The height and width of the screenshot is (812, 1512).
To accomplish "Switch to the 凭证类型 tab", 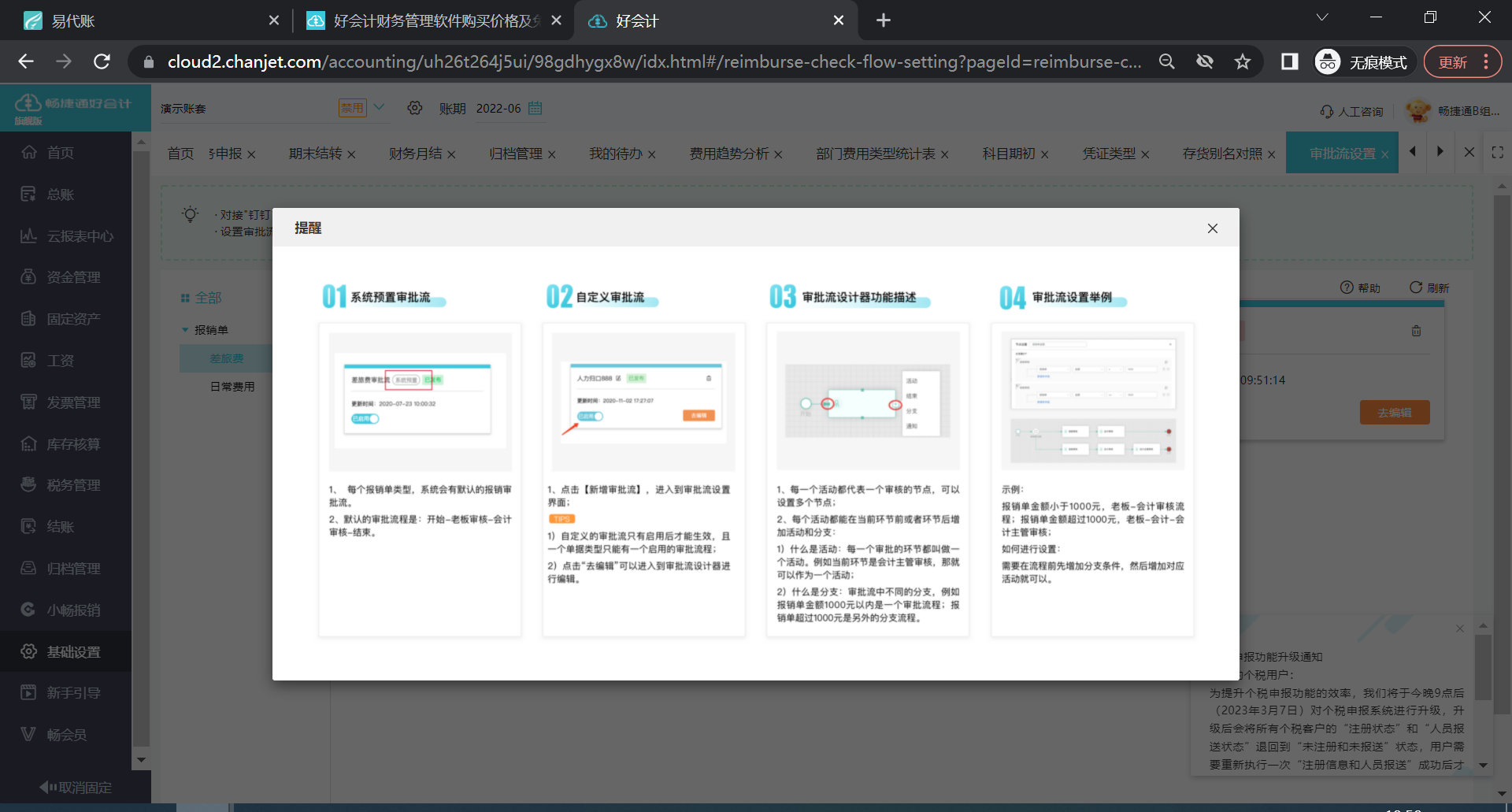I will pos(1110,154).
